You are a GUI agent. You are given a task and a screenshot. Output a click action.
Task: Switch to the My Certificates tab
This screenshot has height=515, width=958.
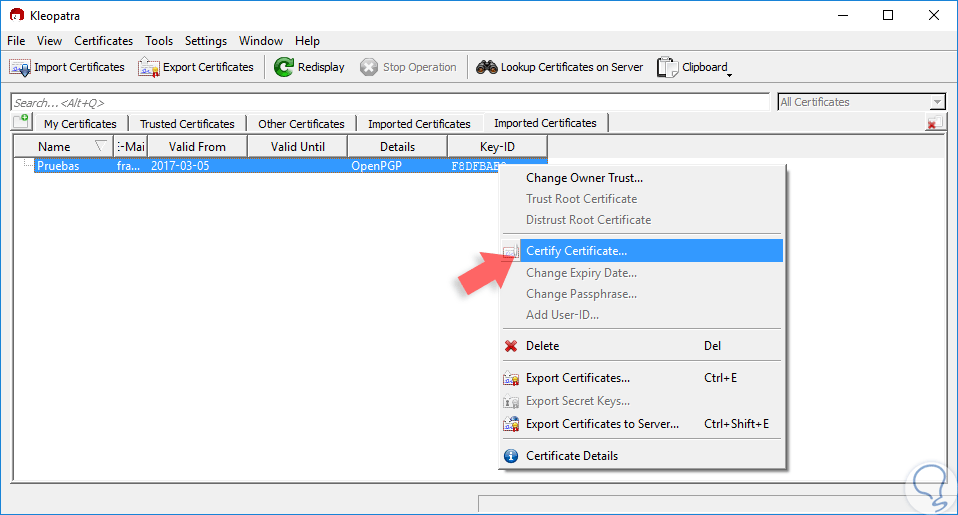pos(80,124)
